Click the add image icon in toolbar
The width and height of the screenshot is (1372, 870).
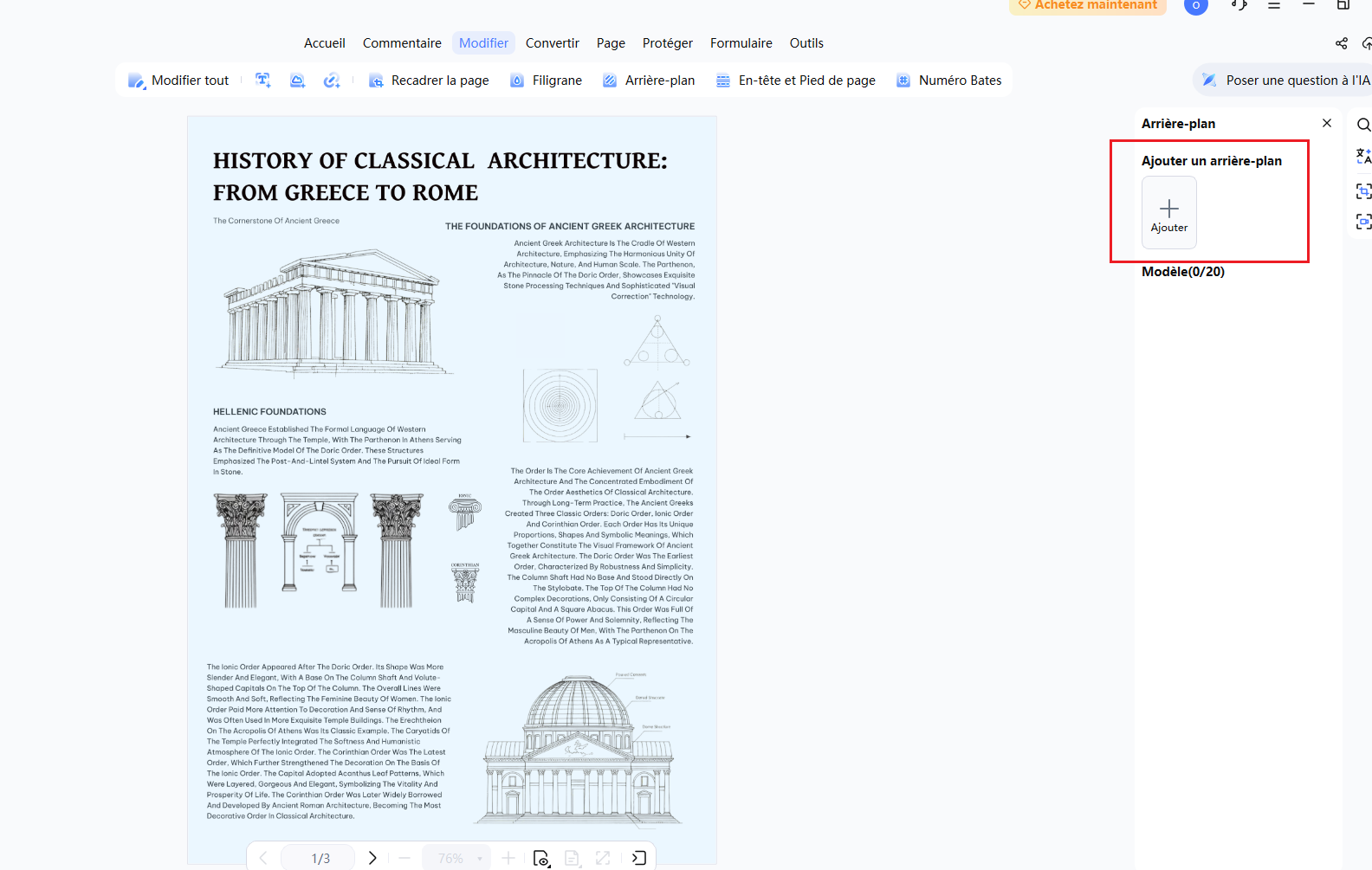[x=297, y=81]
